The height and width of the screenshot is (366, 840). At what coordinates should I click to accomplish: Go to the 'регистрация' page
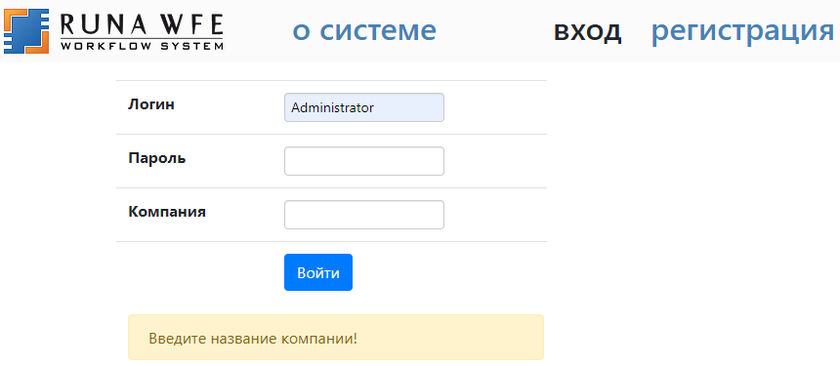click(x=742, y=31)
